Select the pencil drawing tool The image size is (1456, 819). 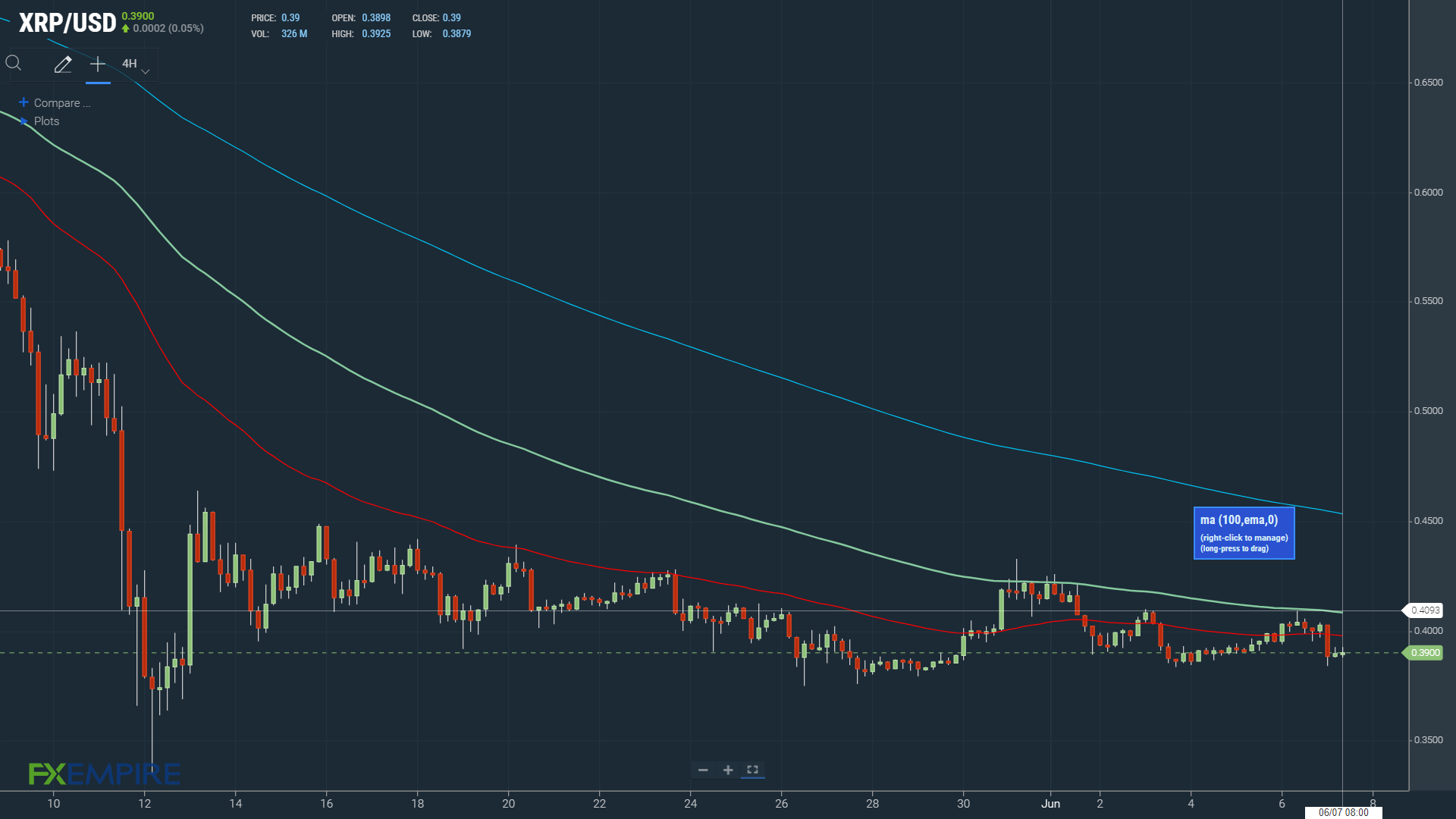point(63,64)
